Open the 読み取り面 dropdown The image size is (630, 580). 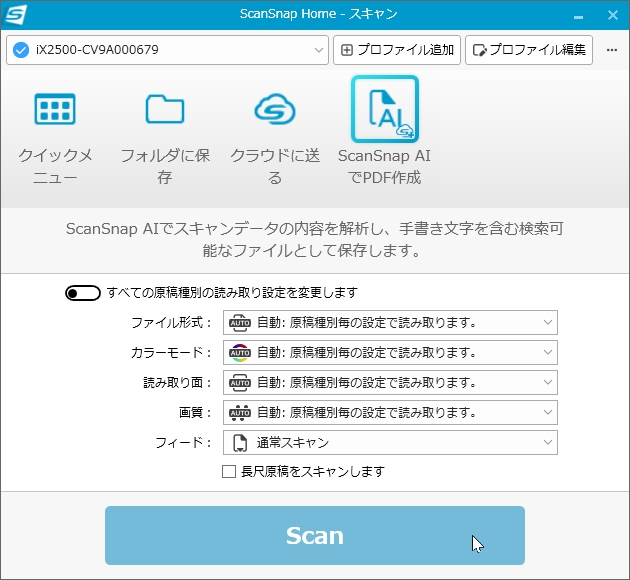click(x=390, y=382)
